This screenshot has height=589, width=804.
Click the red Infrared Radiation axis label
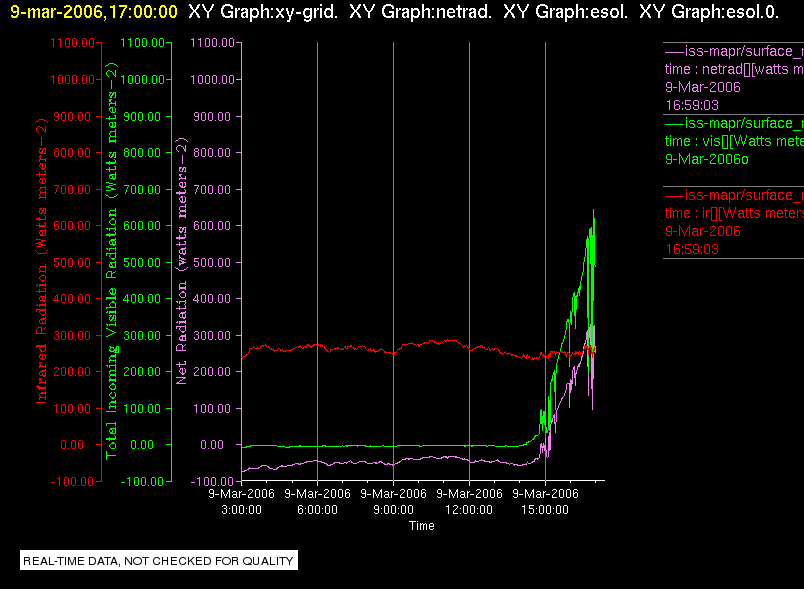(x=41, y=261)
